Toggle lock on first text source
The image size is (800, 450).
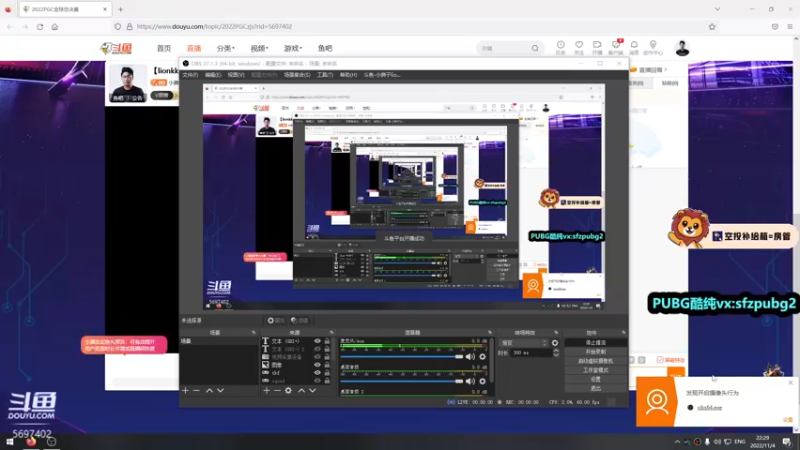[327, 341]
